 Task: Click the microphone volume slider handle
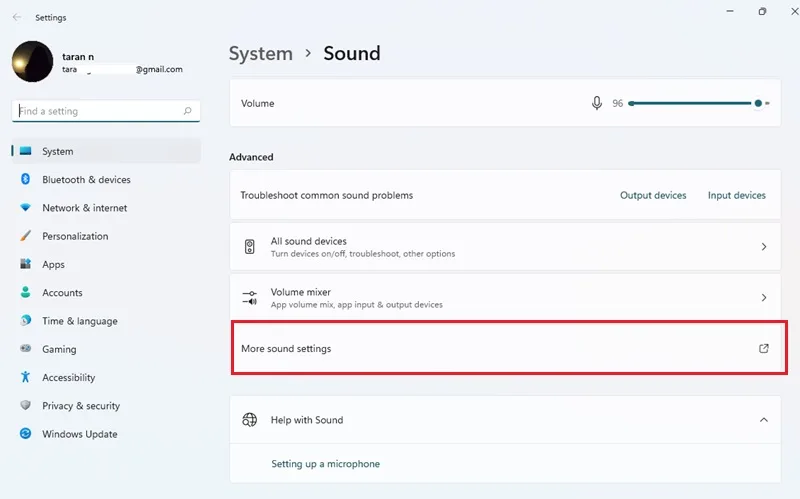(x=758, y=103)
